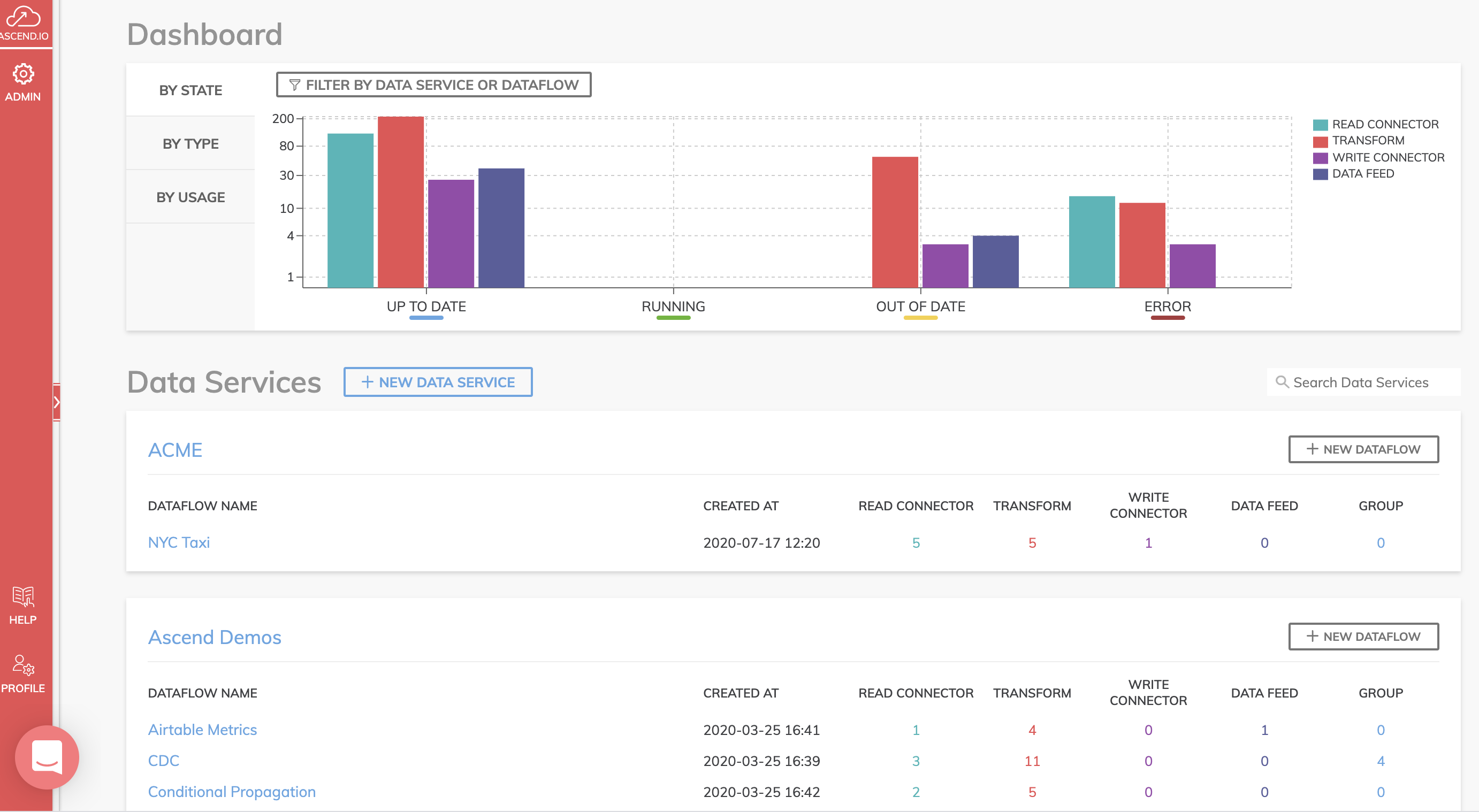The image size is (1479, 812).
Task: Click Airtable Metrics transform count 4
Action: (x=1032, y=730)
